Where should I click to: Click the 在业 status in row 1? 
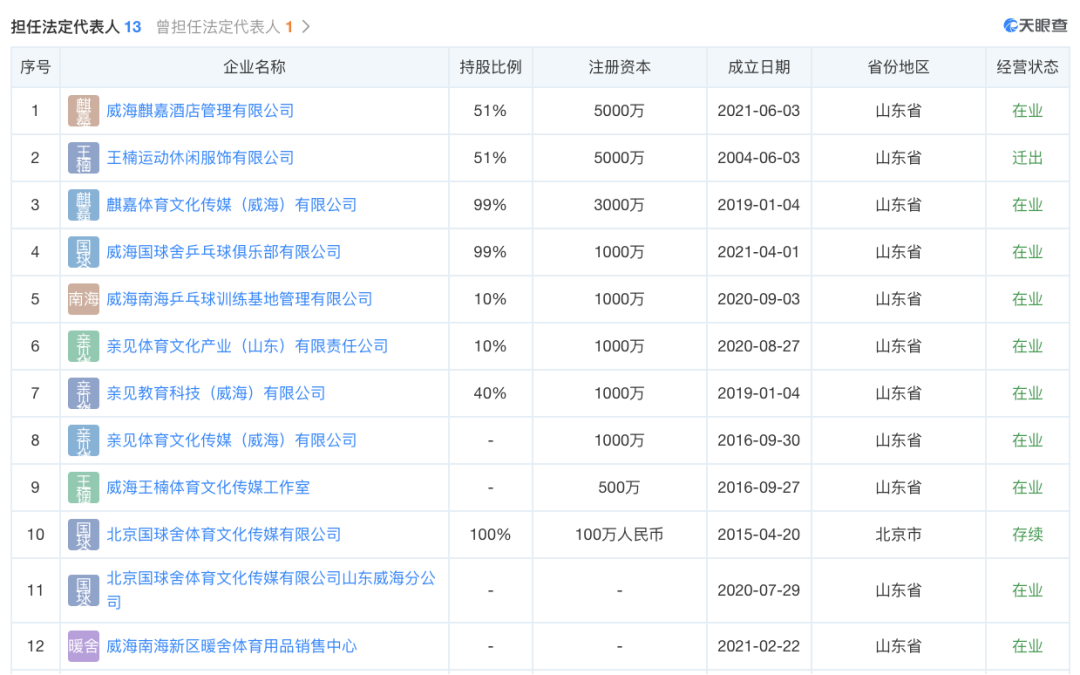click(x=1027, y=111)
